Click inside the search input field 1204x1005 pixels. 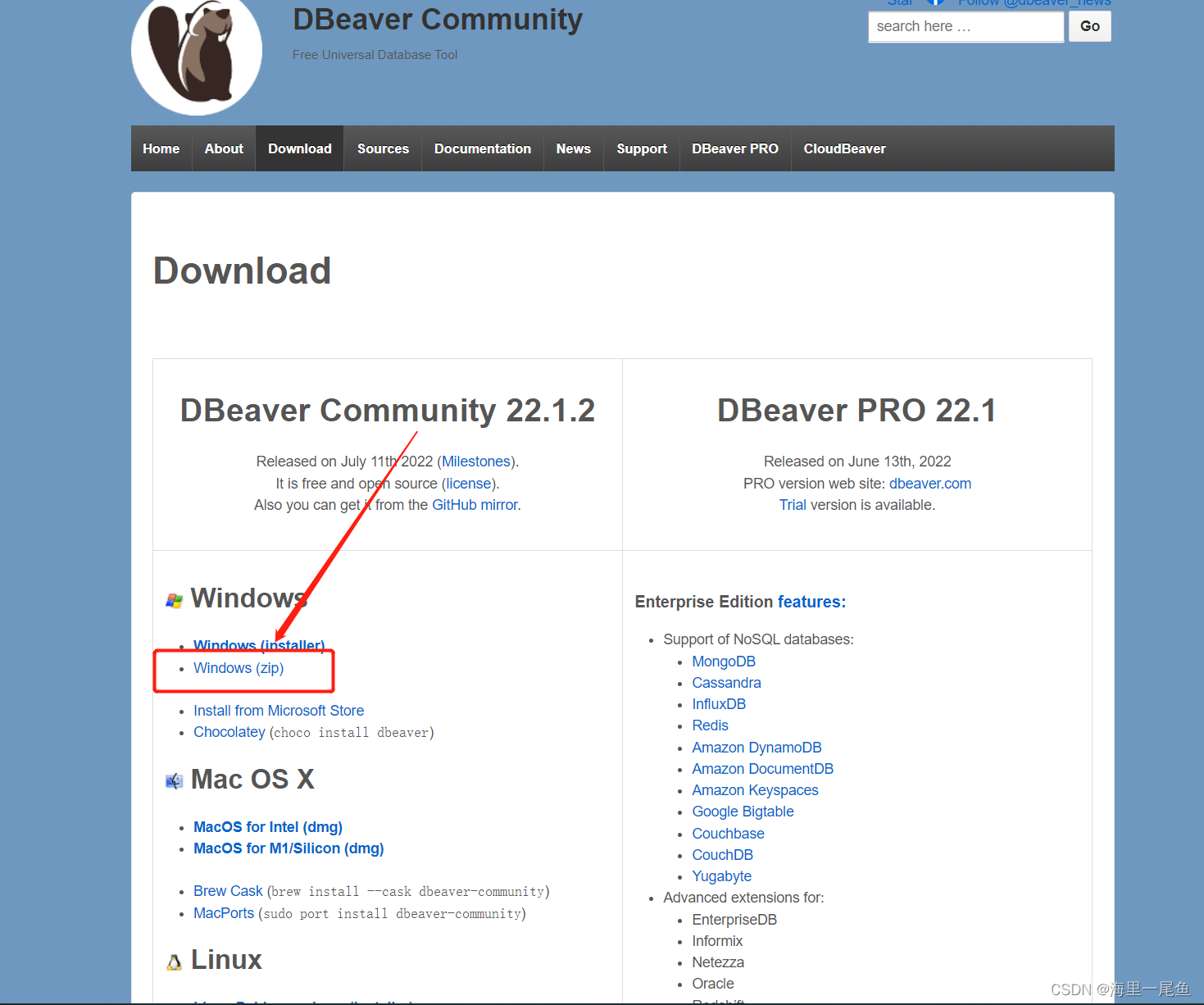(x=965, y=26)
